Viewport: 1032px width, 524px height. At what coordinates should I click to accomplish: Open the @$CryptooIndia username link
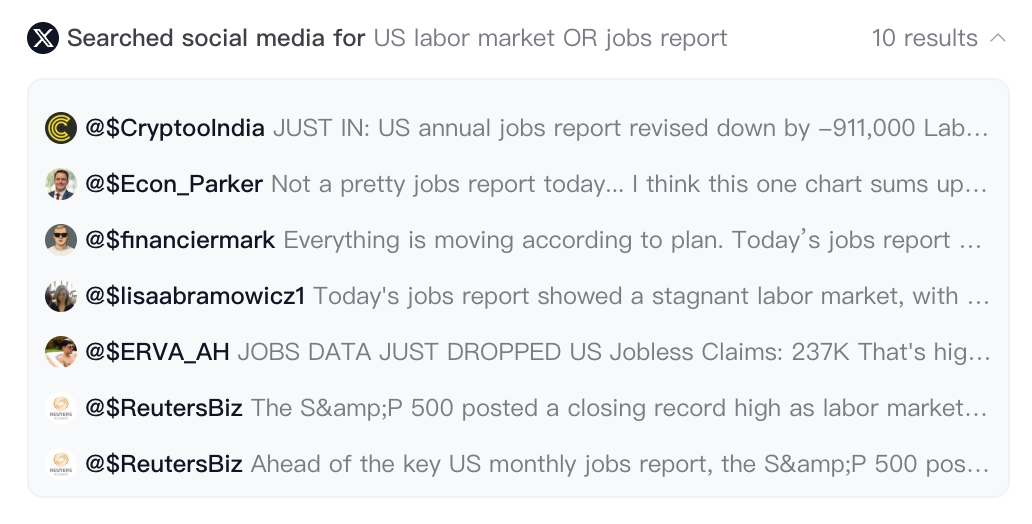pos(175,128)
